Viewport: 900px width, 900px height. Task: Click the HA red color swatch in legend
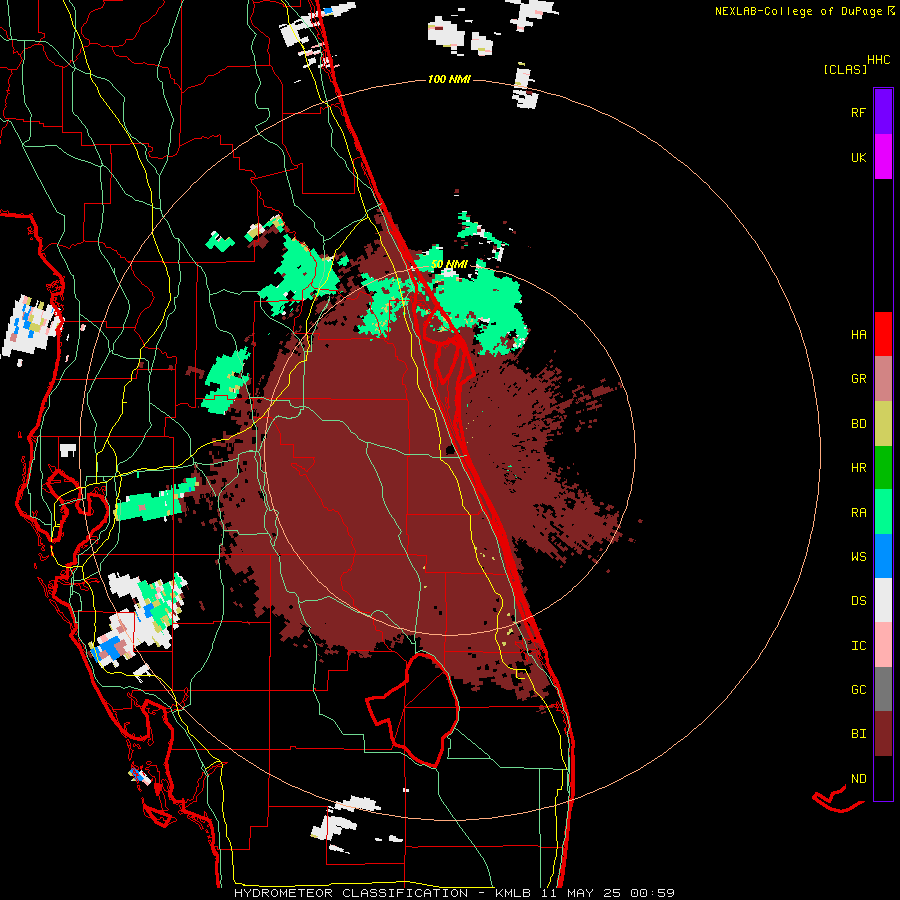(883, 334)
